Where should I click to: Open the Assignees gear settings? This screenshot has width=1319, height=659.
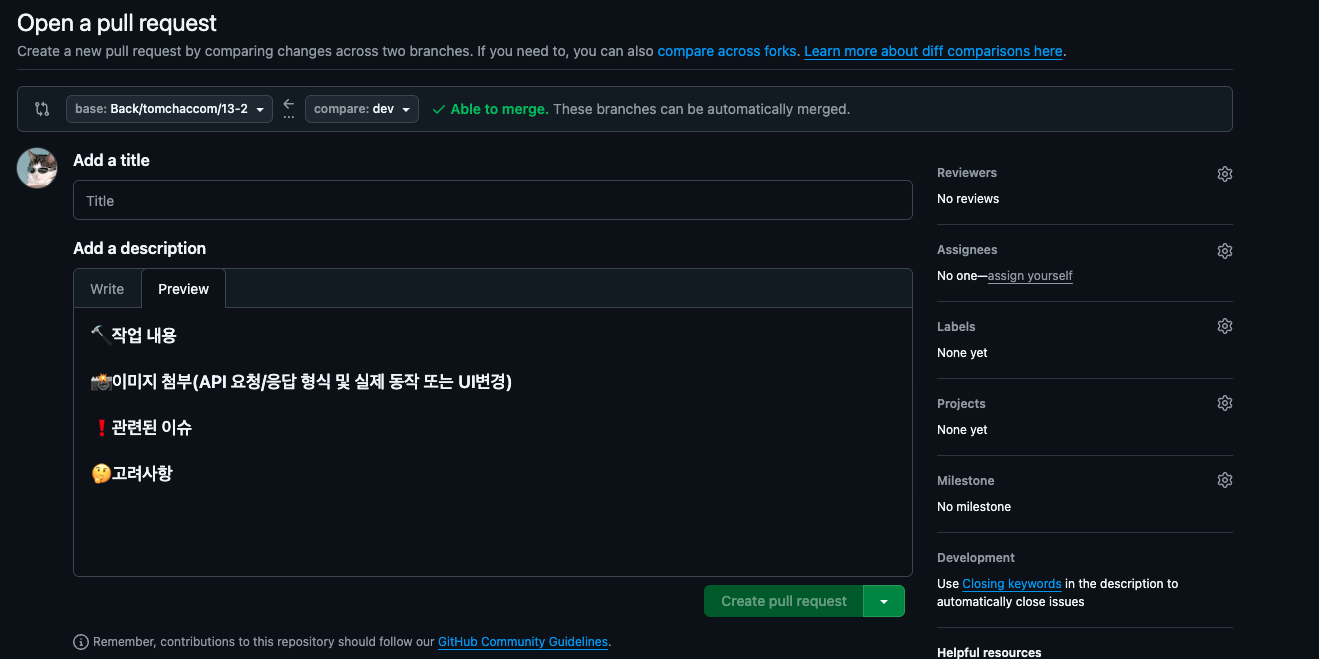tap(1225, 251)
